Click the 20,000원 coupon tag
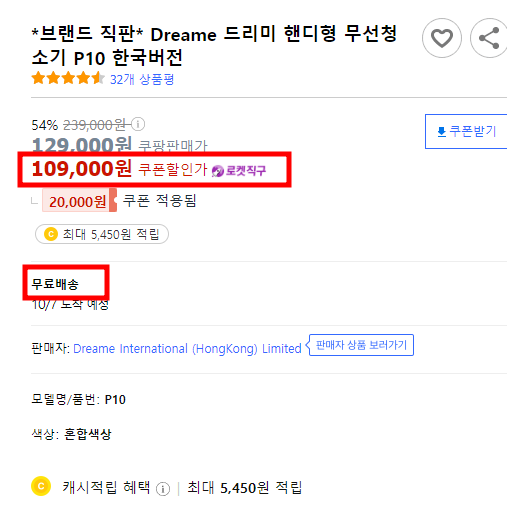Image resolution: width=507 pixels, height=507 pixels. point(79,200)
